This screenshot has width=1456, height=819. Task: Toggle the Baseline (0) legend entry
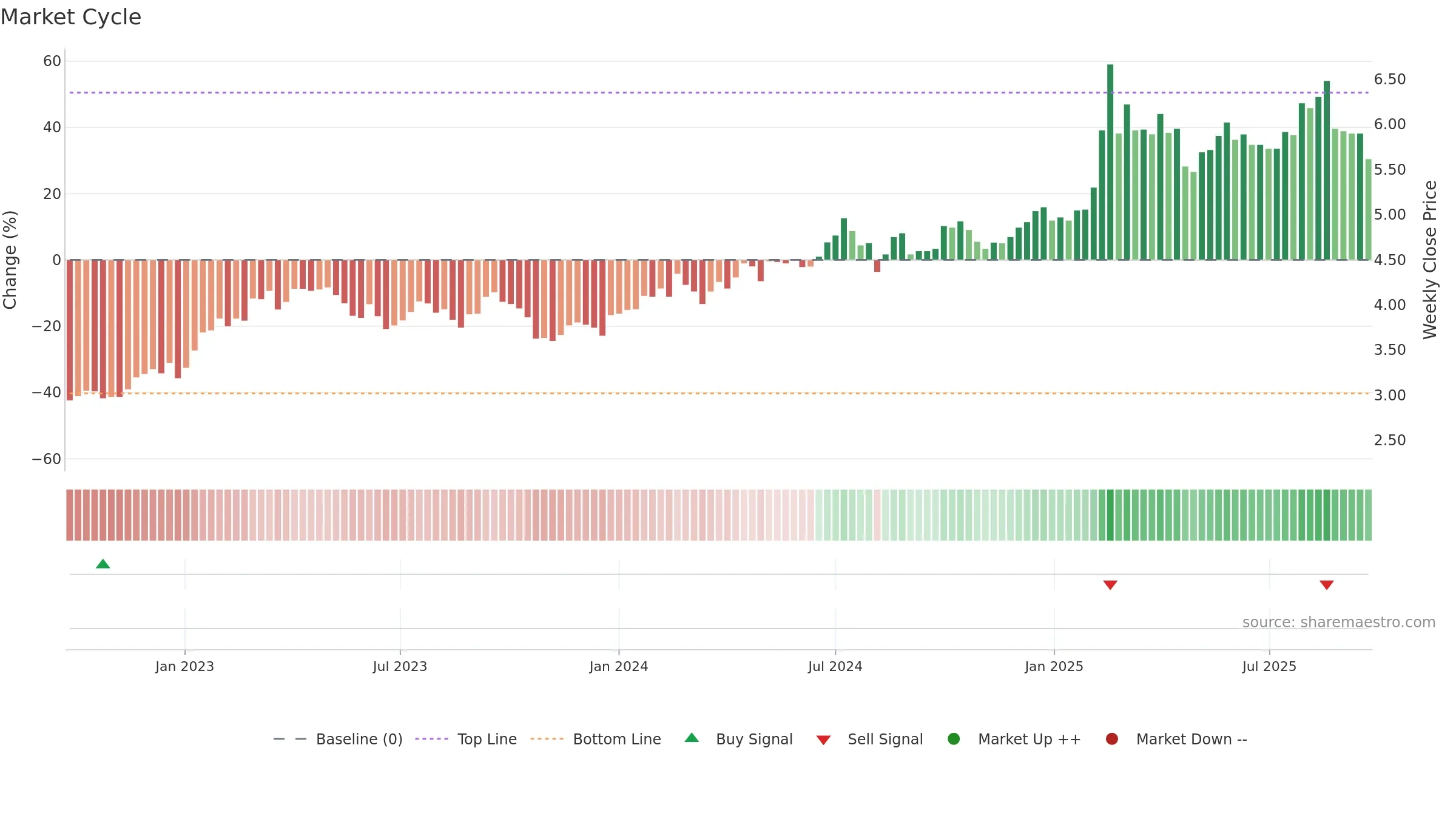click(338, 739)
